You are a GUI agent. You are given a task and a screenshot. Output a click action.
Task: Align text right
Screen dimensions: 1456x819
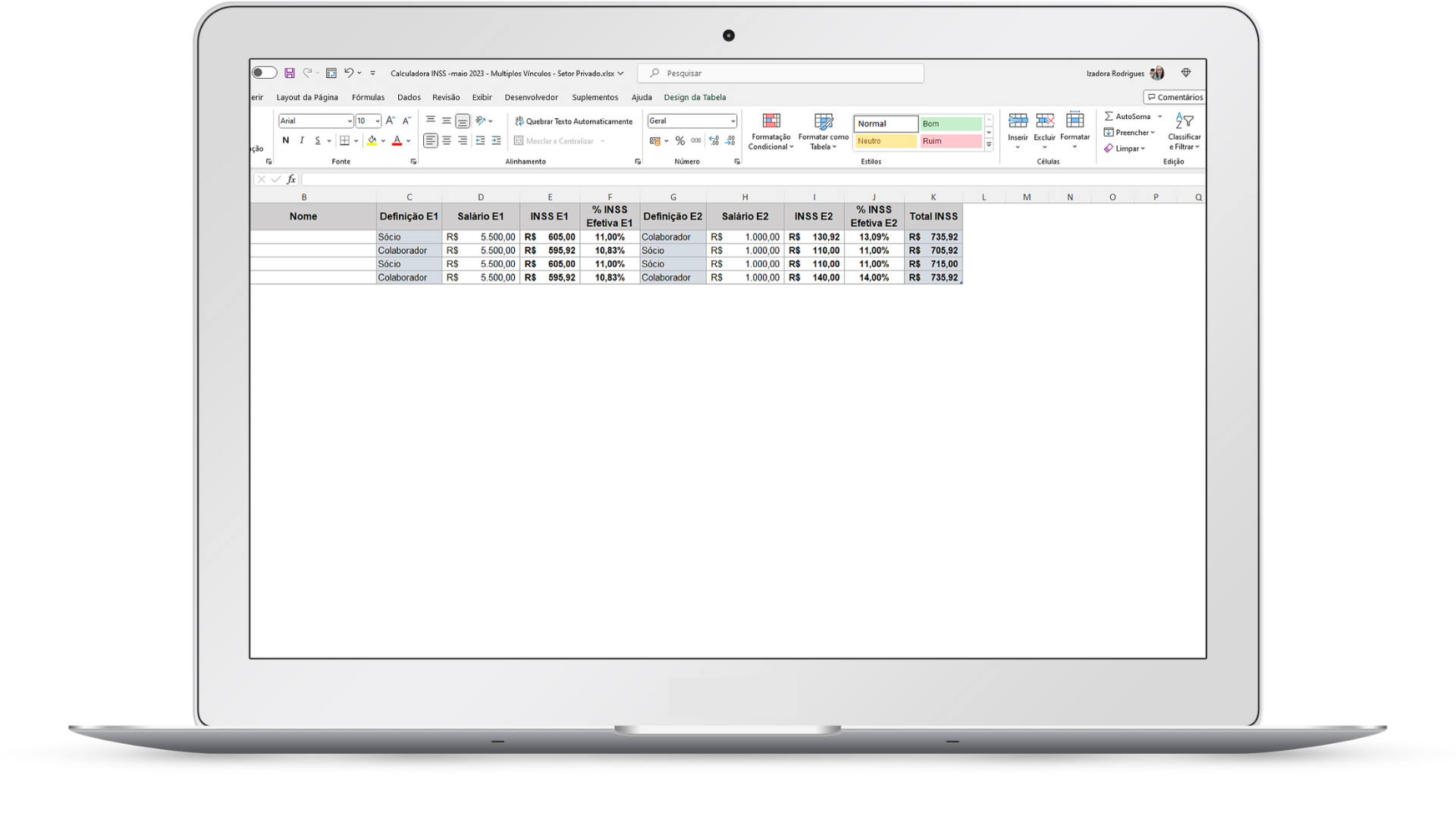(x=463, y=140)
